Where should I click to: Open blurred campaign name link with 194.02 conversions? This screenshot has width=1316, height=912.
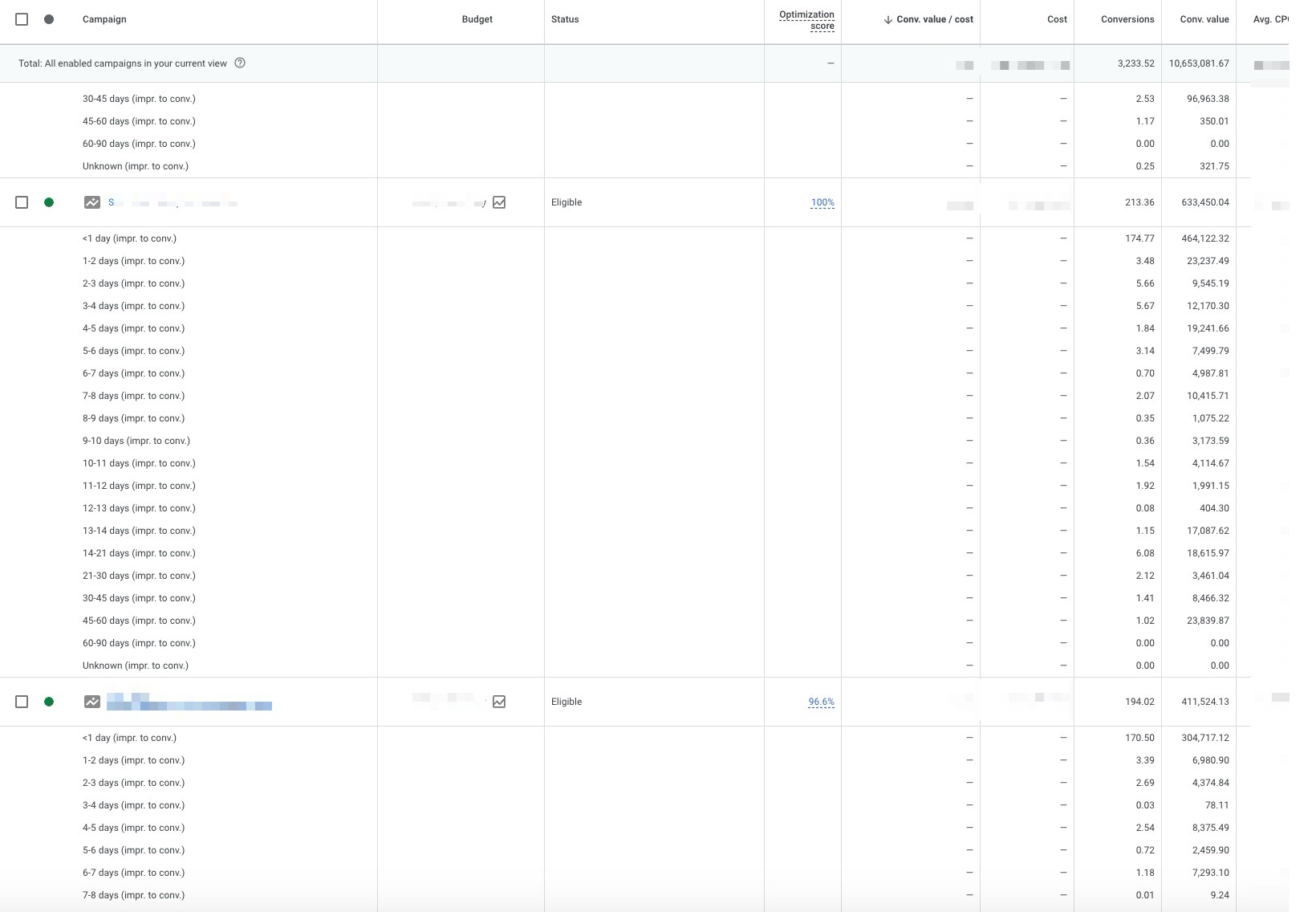(x=189, y=702)
